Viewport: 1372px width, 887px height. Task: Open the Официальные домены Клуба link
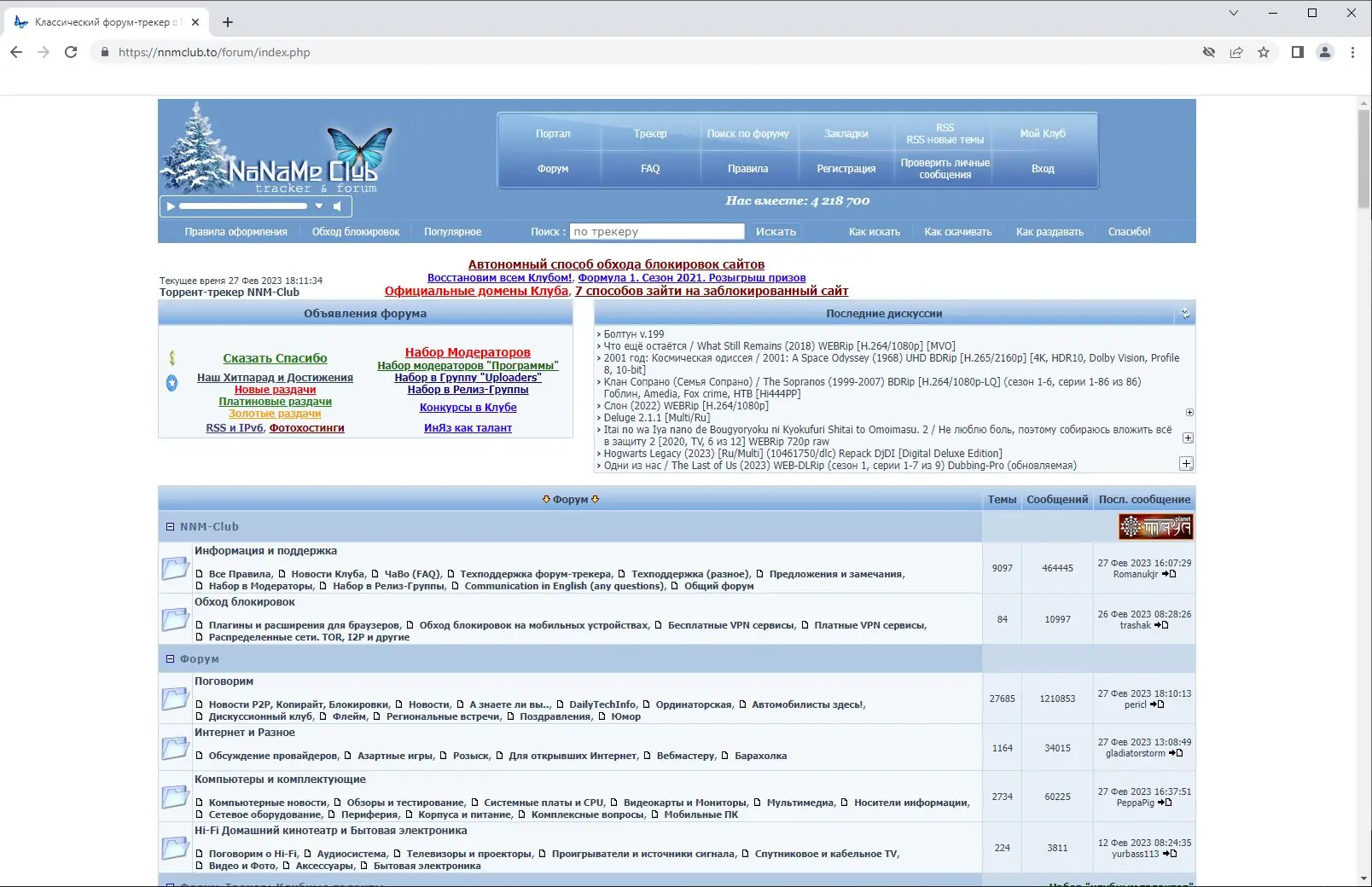[x=476, y=291]
